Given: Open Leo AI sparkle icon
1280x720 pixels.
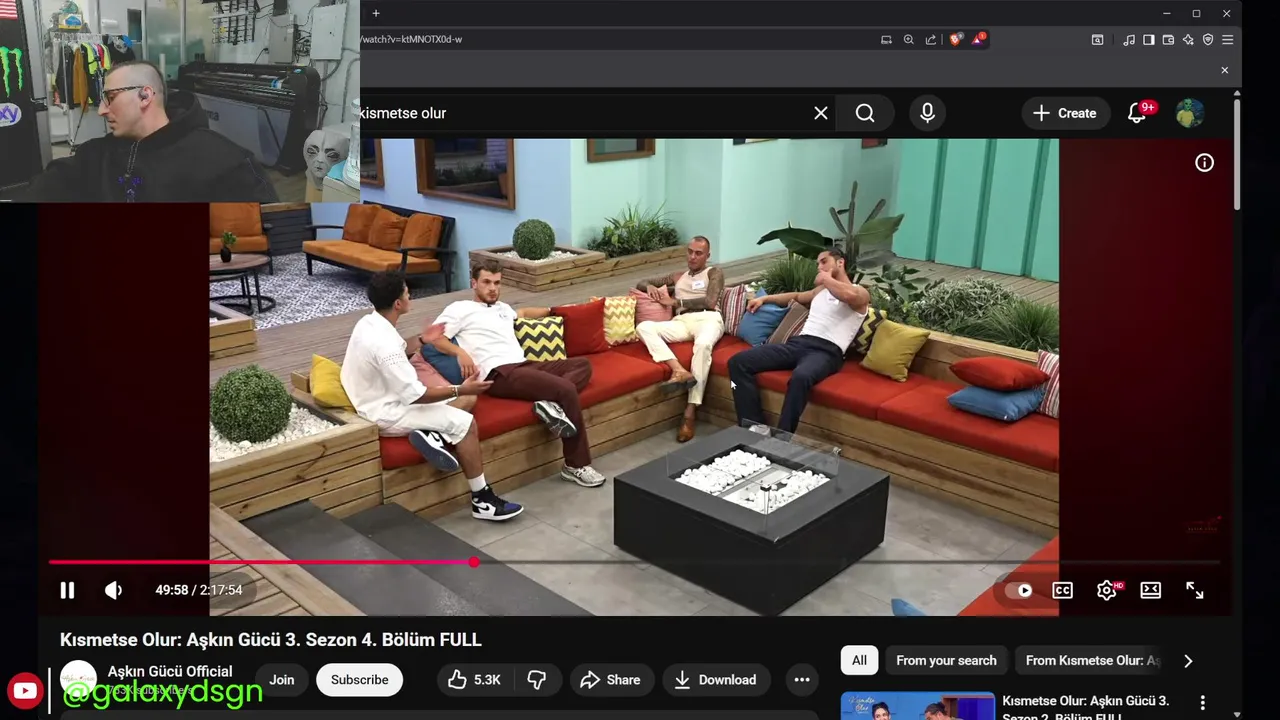Looking at the screenshot, I should pos(1188,39).
